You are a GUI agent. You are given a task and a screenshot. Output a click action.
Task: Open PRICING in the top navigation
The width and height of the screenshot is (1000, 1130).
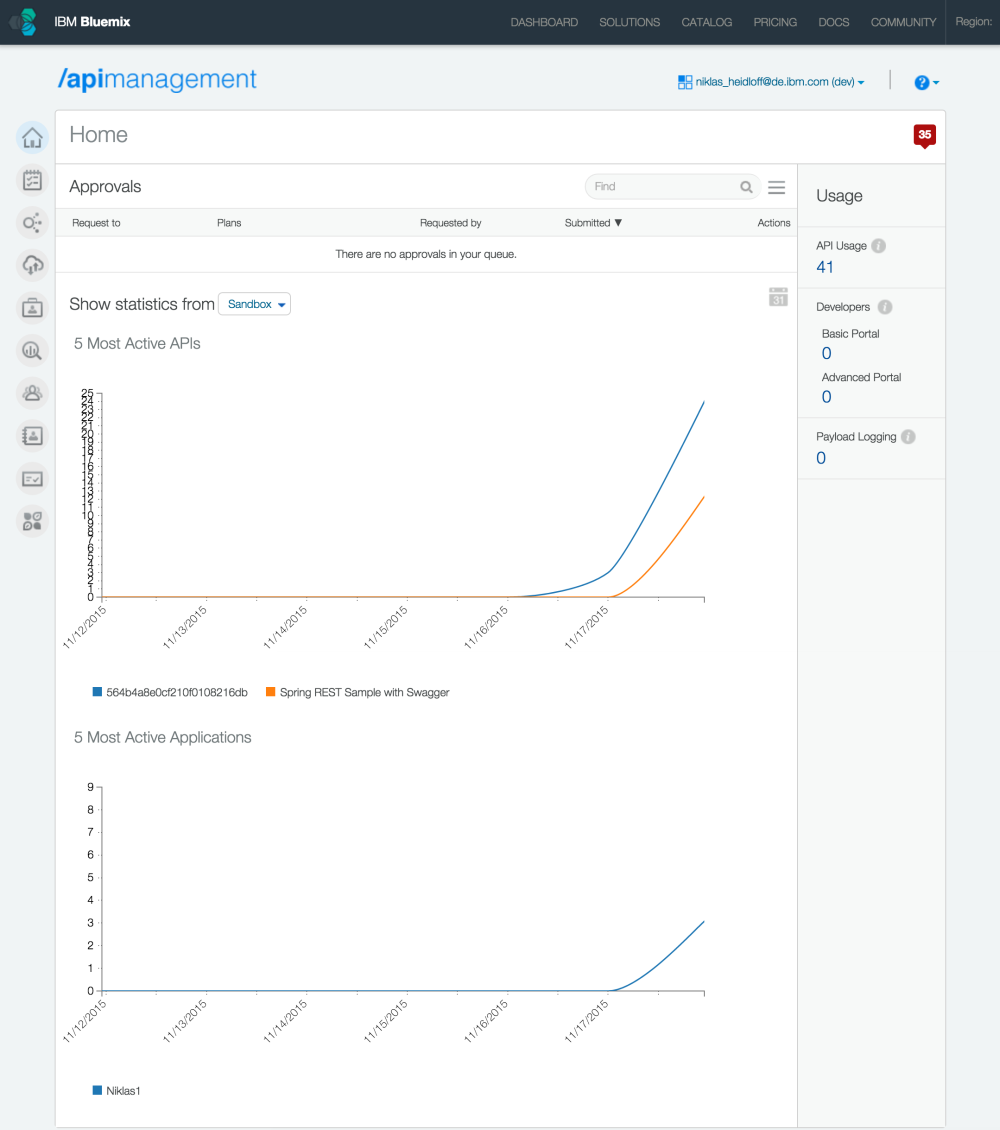pos(775,22)
